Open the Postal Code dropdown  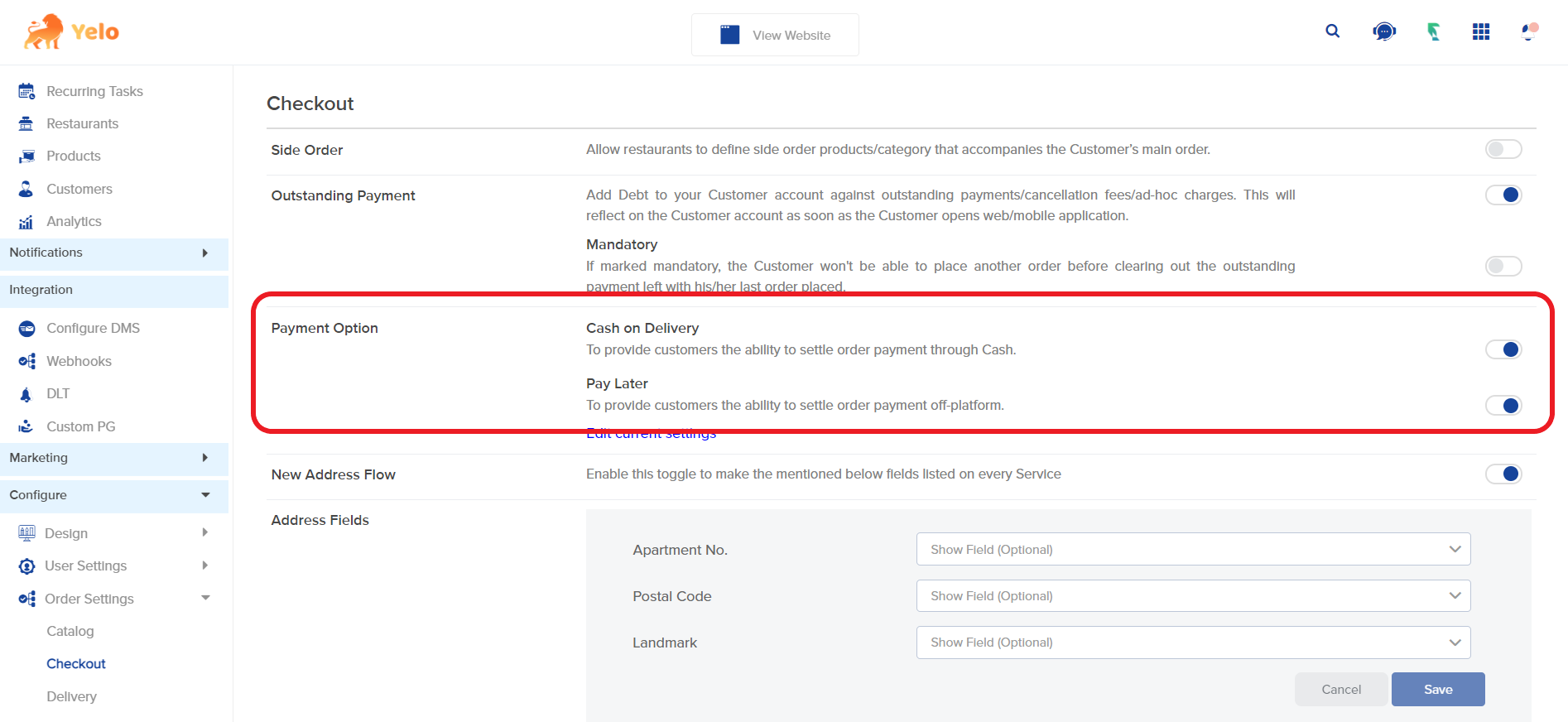1193,595
